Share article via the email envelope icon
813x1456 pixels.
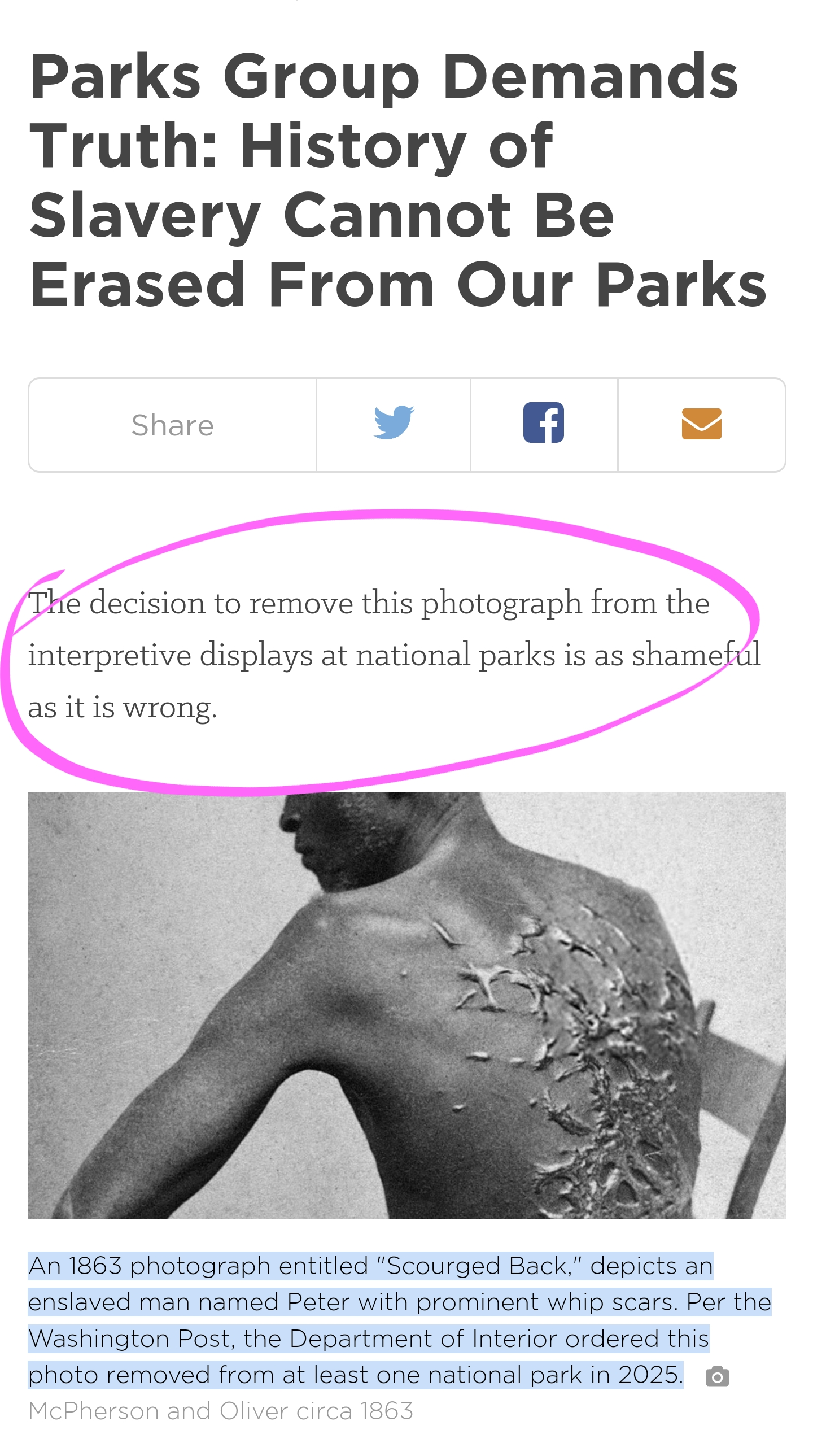[701, 424]
